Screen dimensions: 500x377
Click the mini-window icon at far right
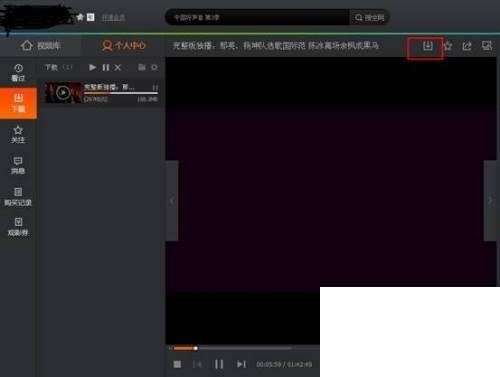[487, 46]
